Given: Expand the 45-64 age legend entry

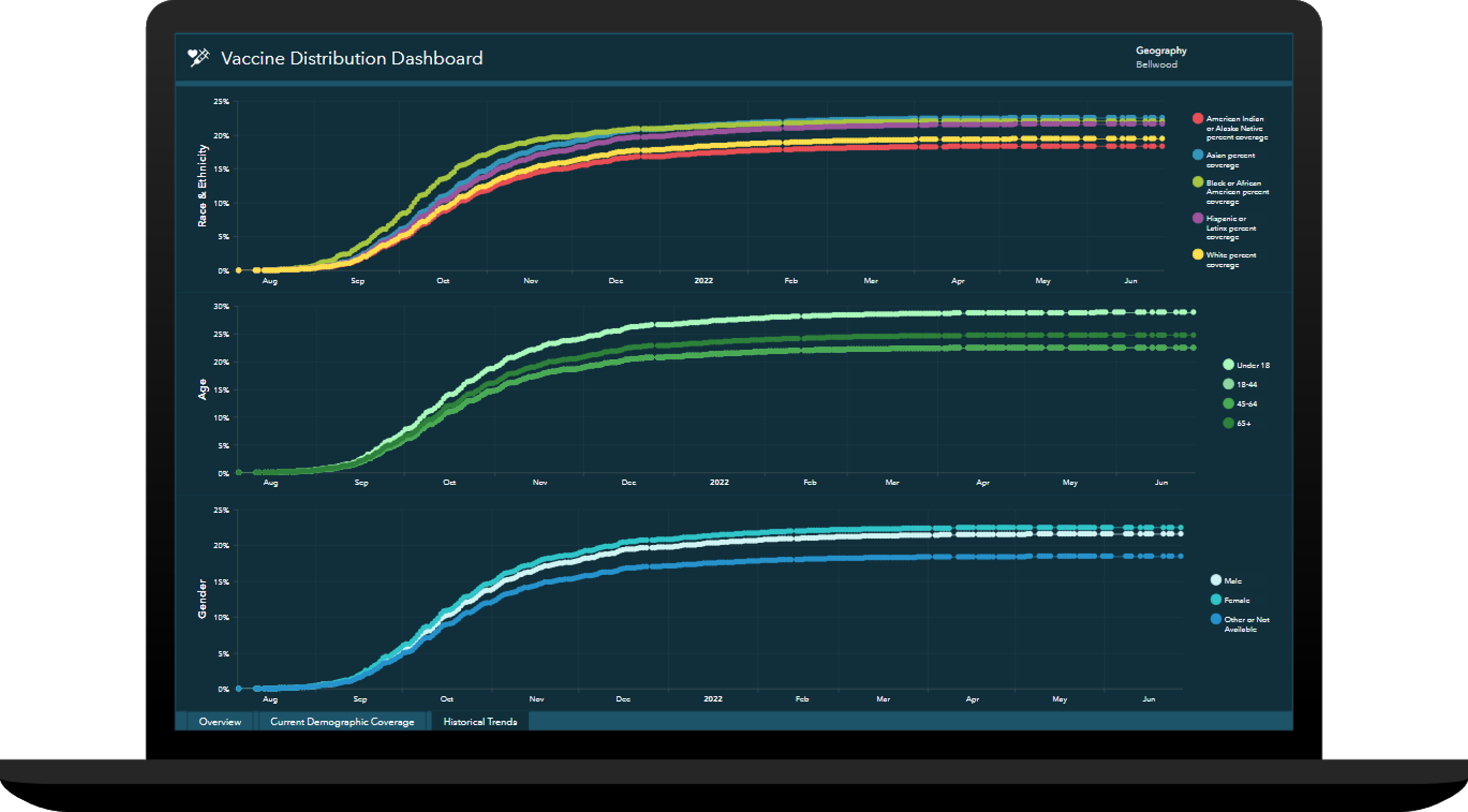Looking at the screenshot, I should click(1228, 404).
